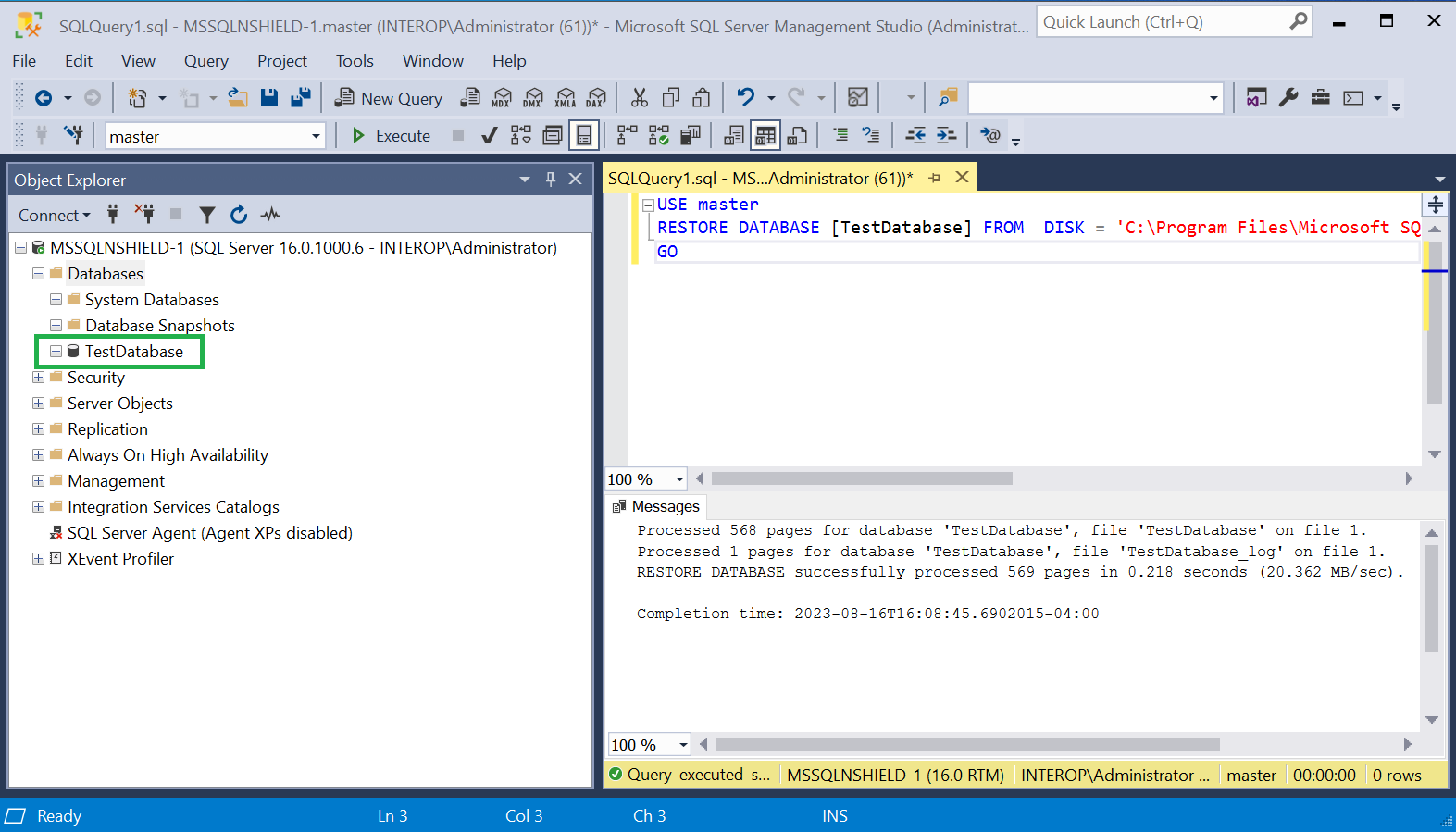Click the Paste icon in toolbar
Viewport: 1456px width, 832px height.
point(702,98)
